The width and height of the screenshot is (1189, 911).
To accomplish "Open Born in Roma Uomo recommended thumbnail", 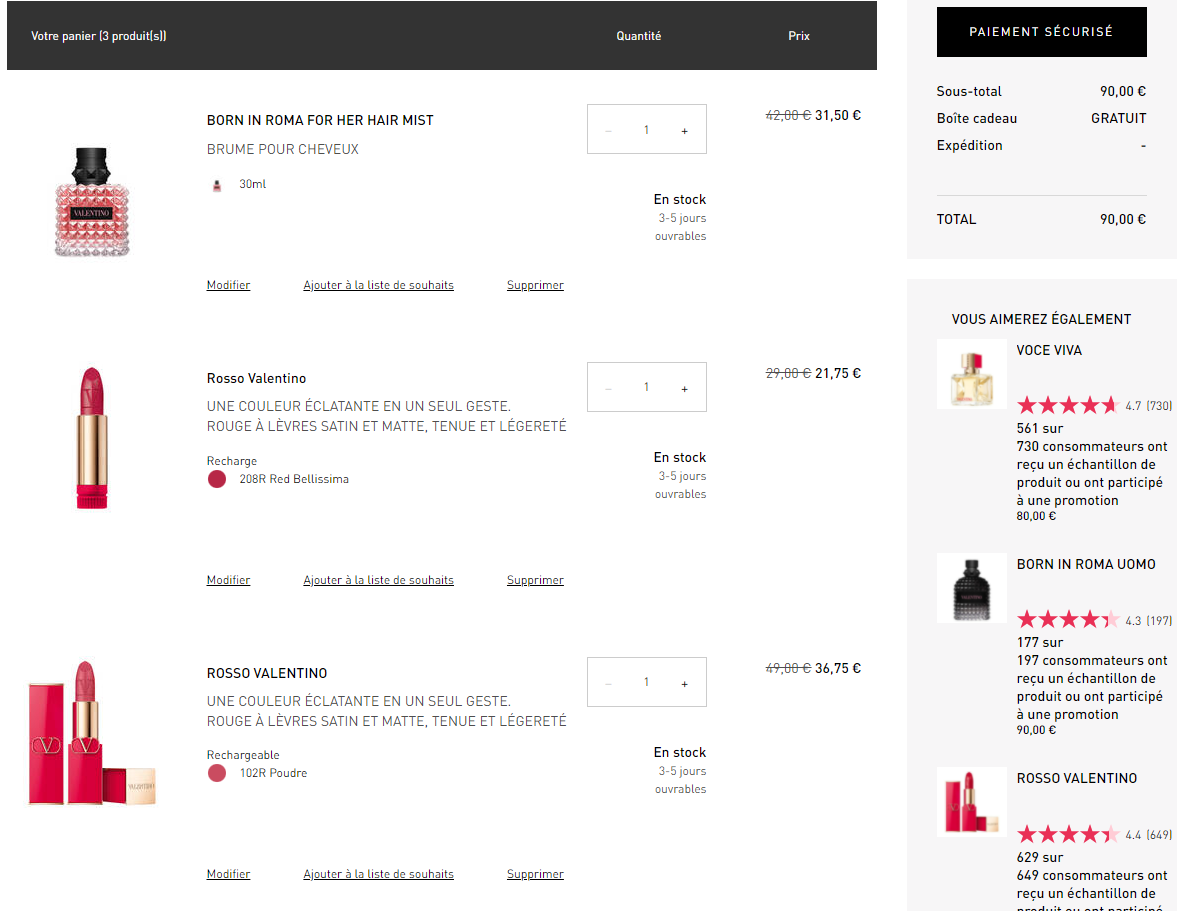I will tap(971, 588).
